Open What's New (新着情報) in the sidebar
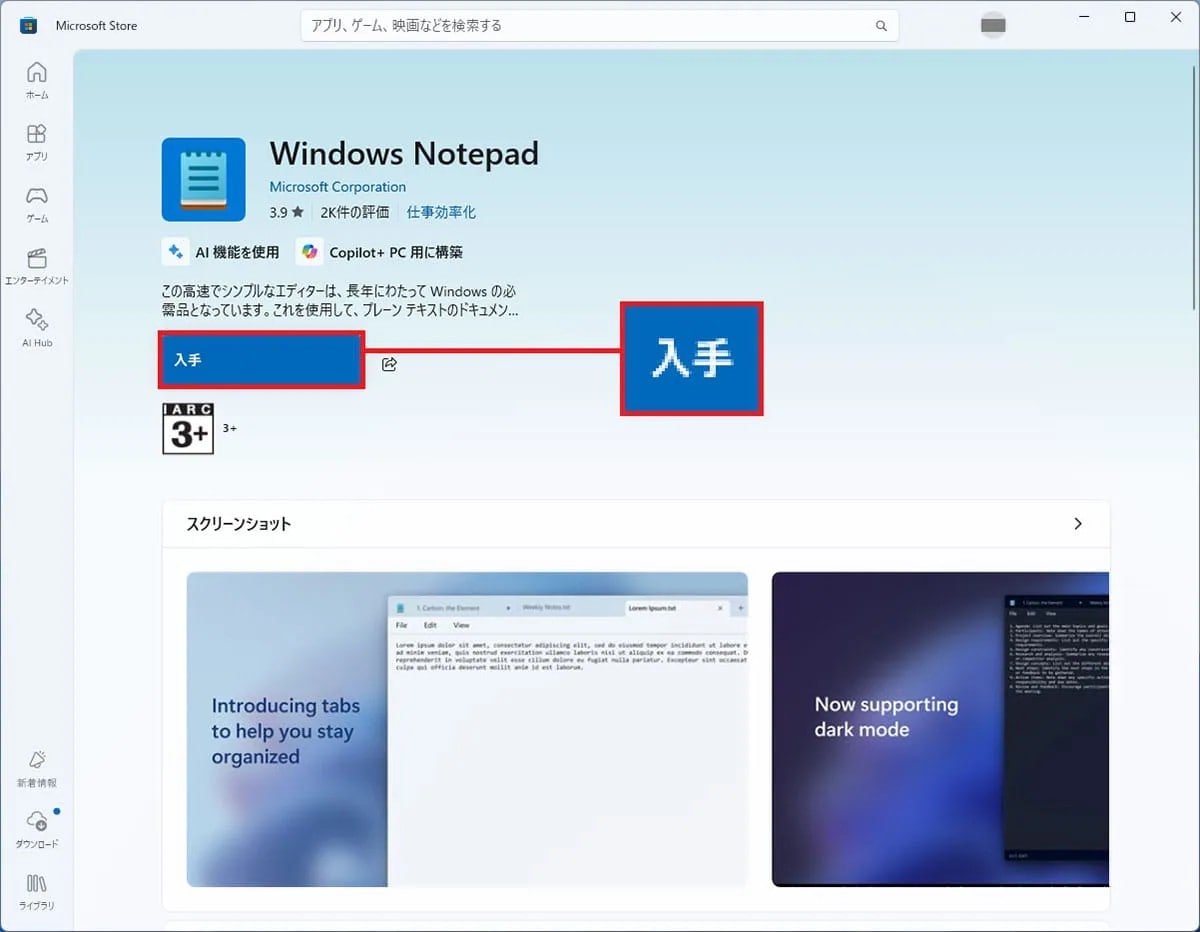Screen dimensions: 1200x932 coord(37,768)
